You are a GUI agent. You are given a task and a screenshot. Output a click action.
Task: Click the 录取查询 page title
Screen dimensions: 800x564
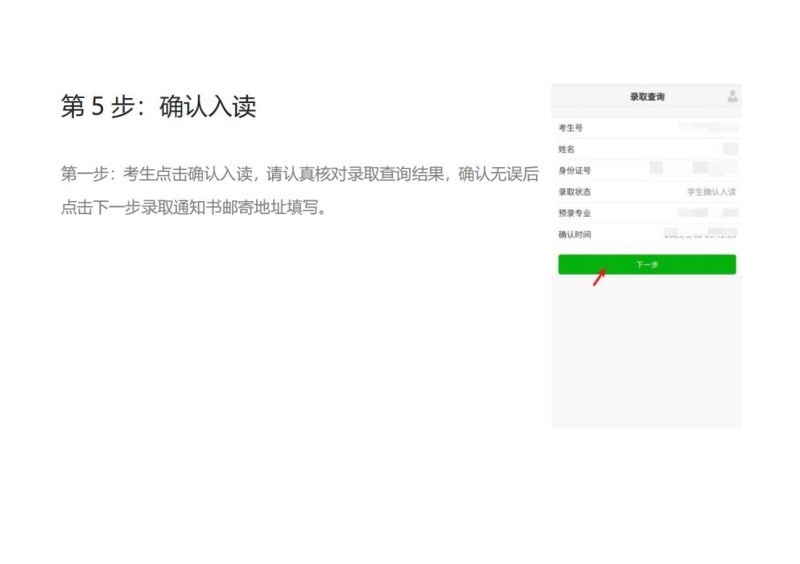[646, 97]
